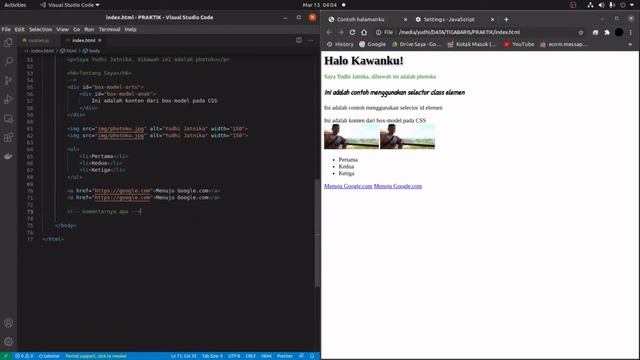The image size is (640, 360).
Task: Click the html breadcrumb in the editor
Action: [x=69, y=51]
